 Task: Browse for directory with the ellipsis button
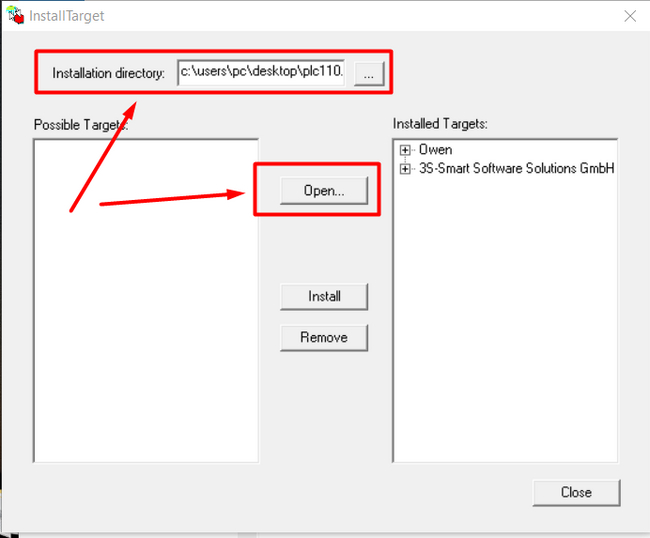coord(369,74)
